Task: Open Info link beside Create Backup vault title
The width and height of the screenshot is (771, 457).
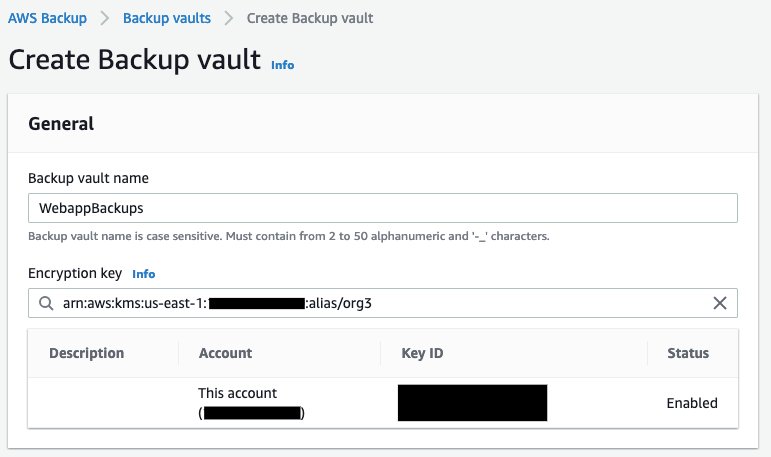Action: [x=283, y=65]
